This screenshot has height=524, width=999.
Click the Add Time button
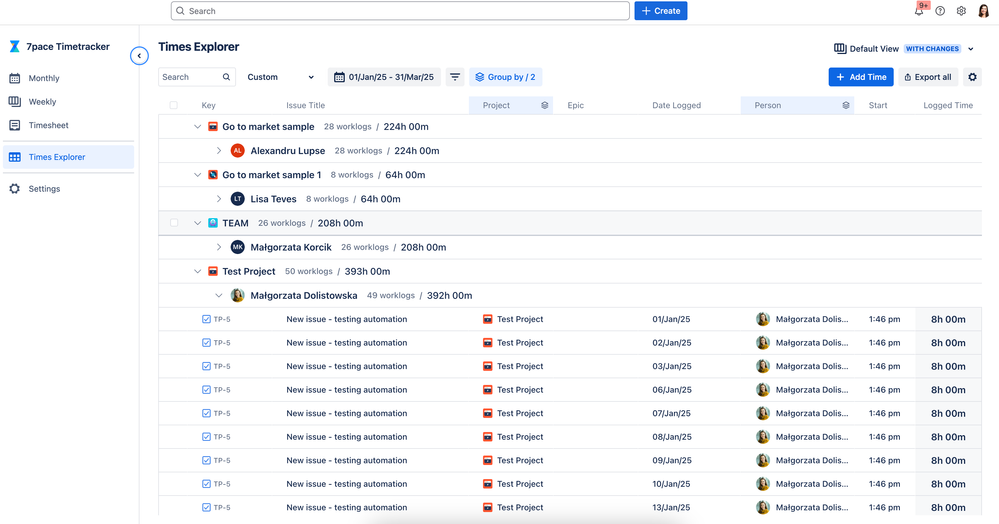click(861, 77)
